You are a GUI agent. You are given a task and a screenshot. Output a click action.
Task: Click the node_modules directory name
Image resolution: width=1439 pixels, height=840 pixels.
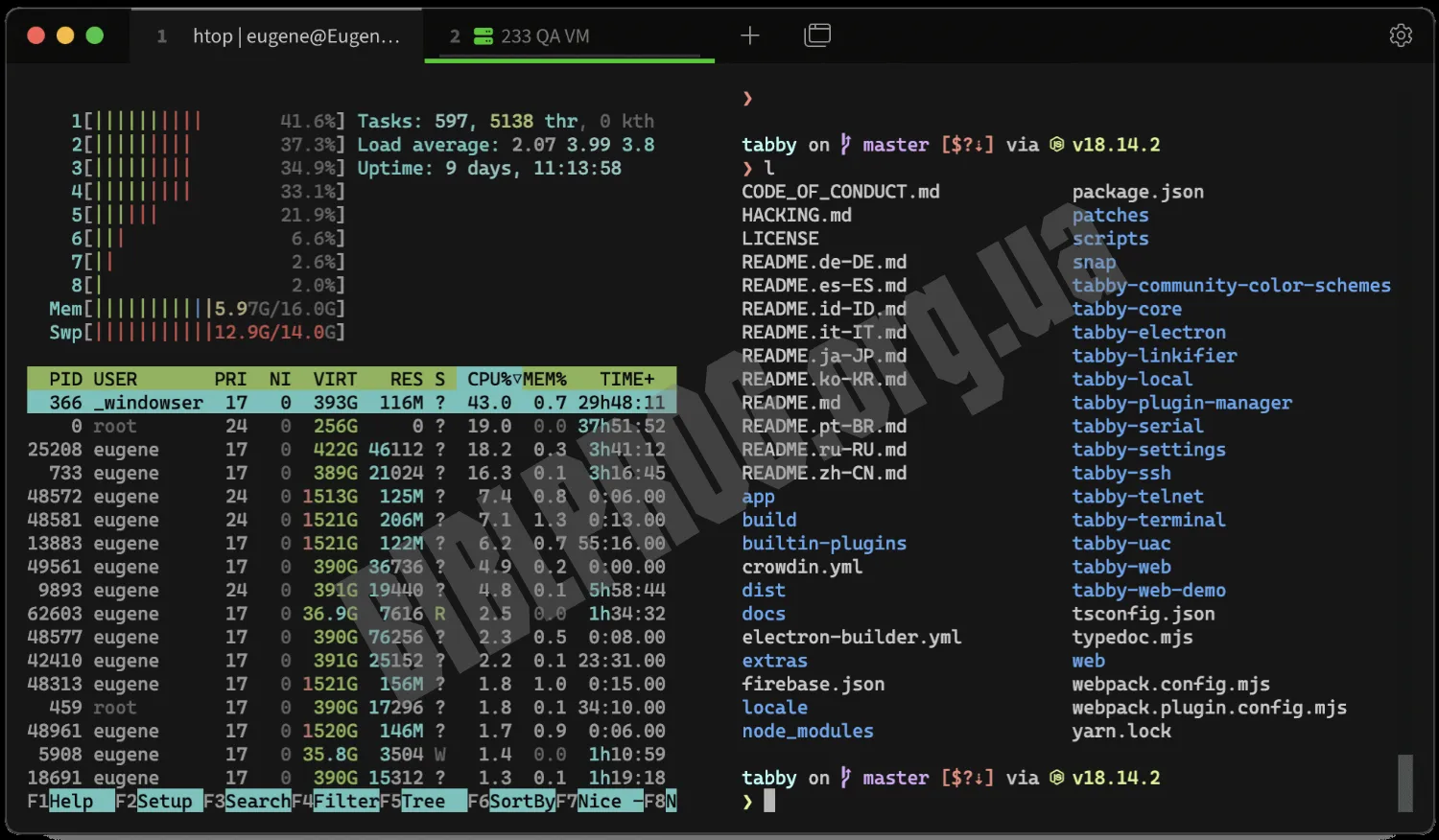[808, 731]
